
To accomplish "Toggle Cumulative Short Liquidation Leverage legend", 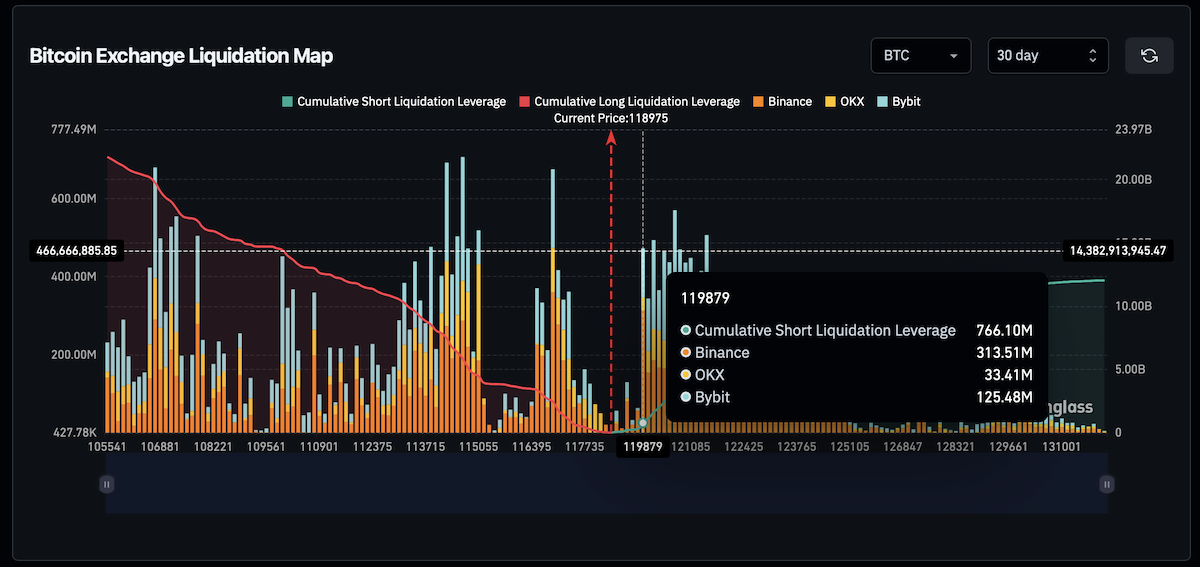I will pos(394,102).
